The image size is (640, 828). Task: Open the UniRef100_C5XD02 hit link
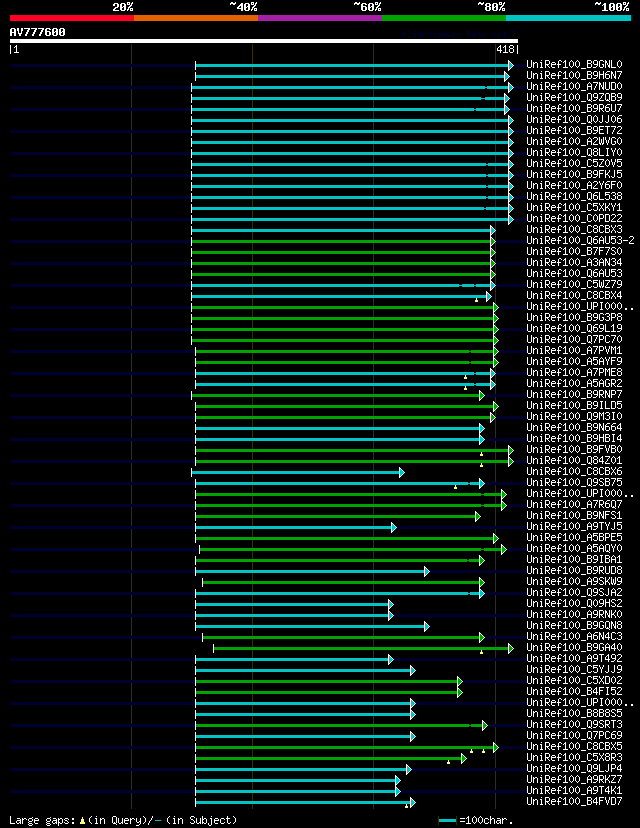tap(574, 681)
